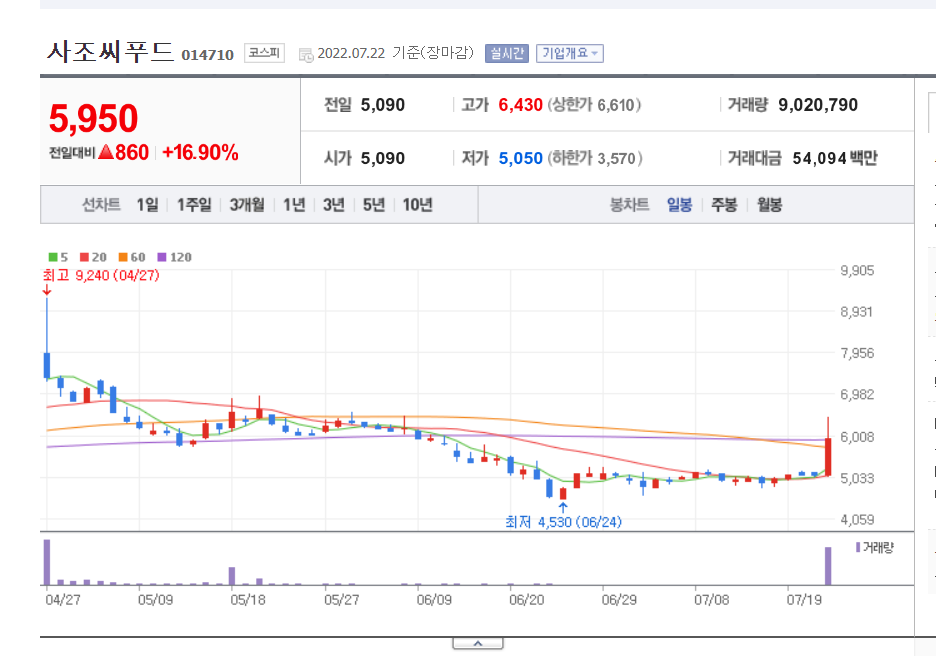The width and height of the screenshot is (936, 656).
Task: Select the 5년 line chart period
Action: [374, 205]
